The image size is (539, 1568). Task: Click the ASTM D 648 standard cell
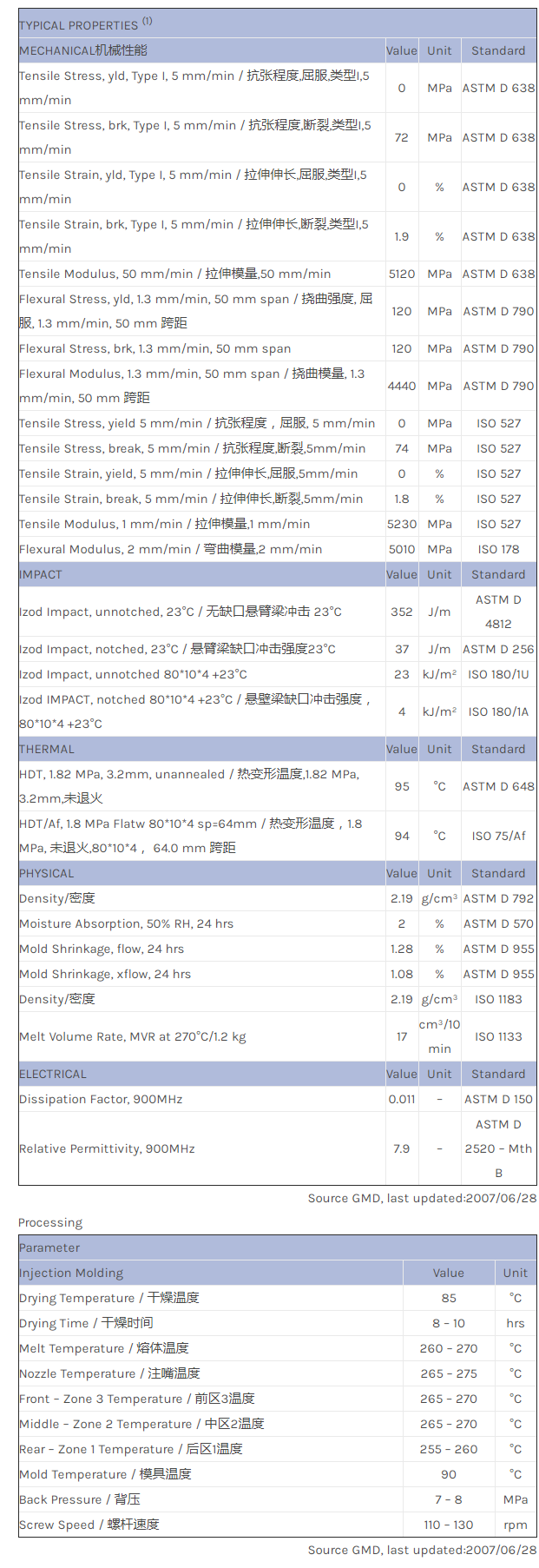[x=498, y=786]
